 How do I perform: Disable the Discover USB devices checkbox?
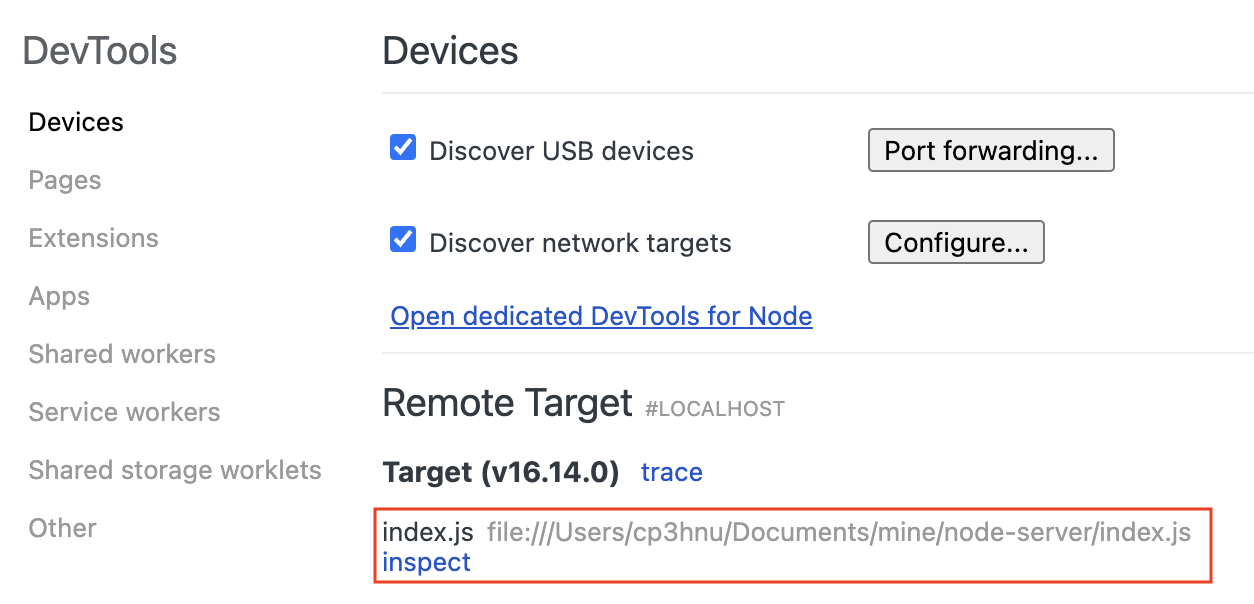tap(403, 149)
